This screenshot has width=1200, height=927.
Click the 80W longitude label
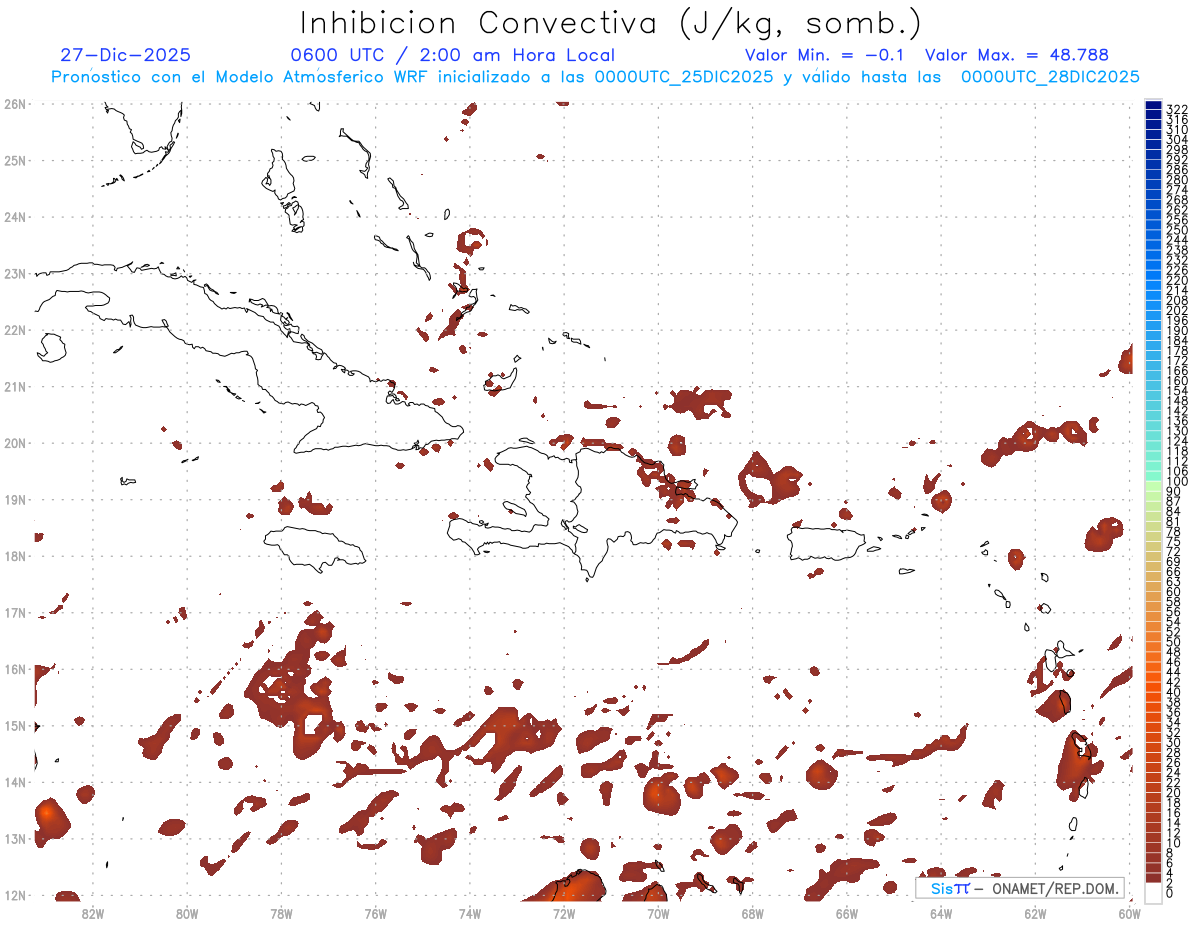[187, 914]
